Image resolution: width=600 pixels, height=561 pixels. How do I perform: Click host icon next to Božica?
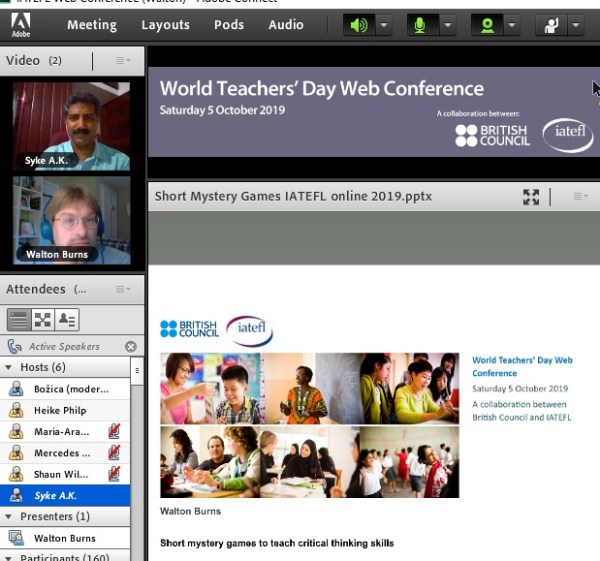[16, 389]
